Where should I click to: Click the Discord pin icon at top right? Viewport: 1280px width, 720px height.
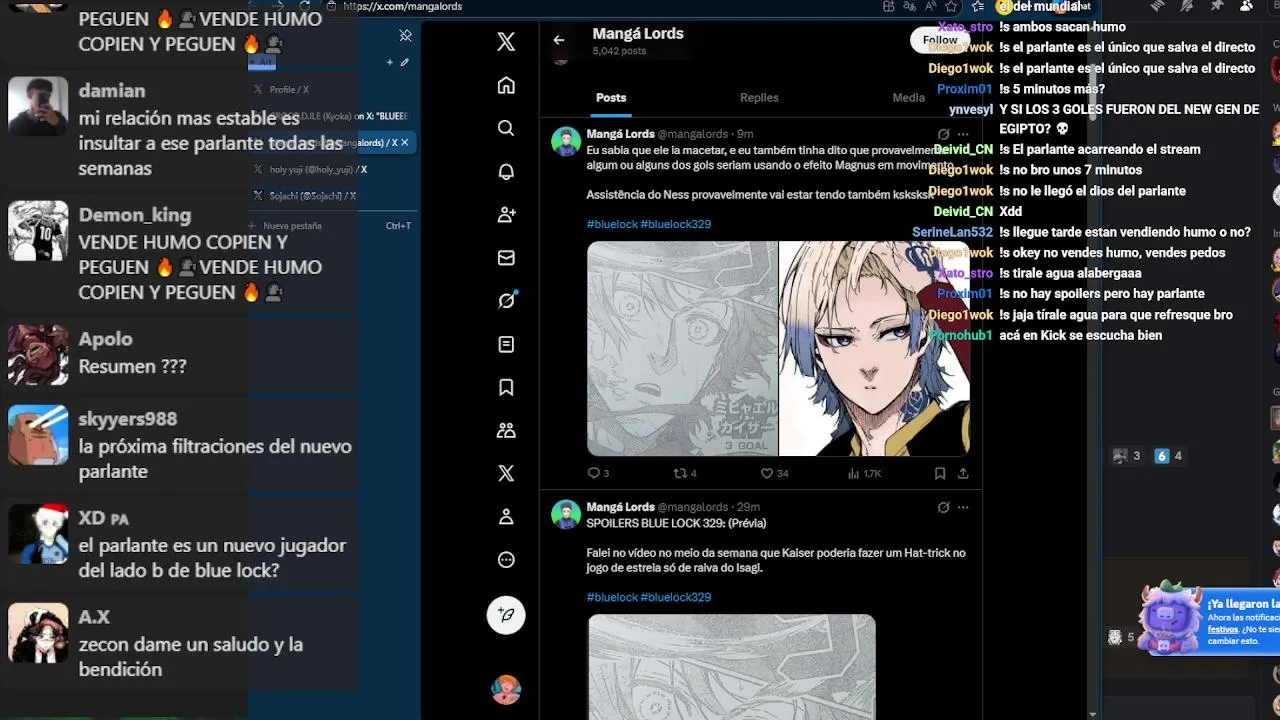tap(1217, 6)
